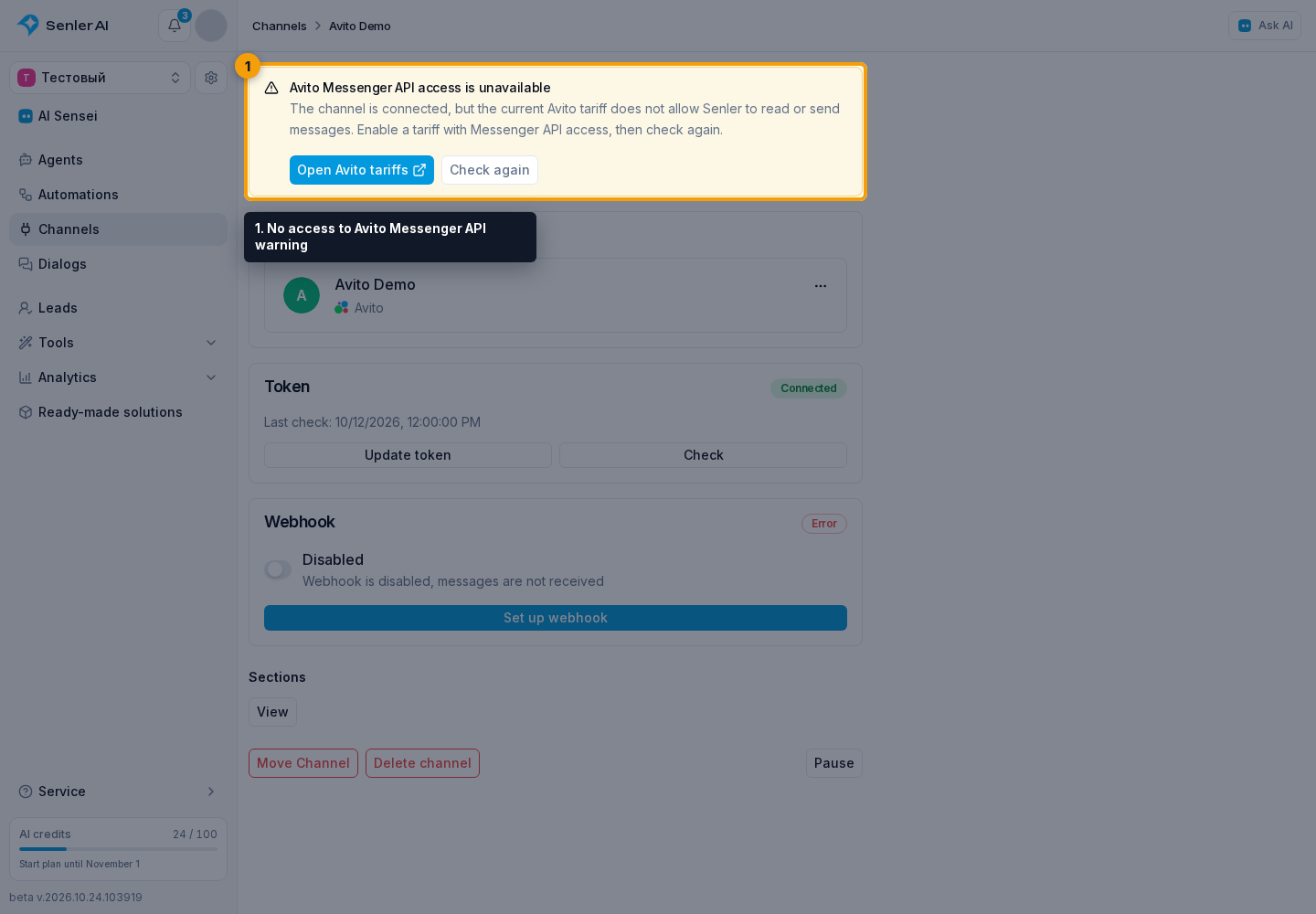Click Delete channel button
Screen dimensions: 1316x914
coord(422,763)
